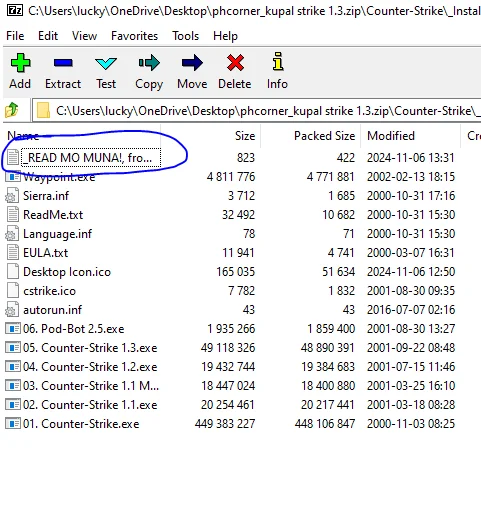Image resolution: width=481 pixels, height=529 pixels.
Task: Select the Waypoint.exe file icon
Action: 13,177
